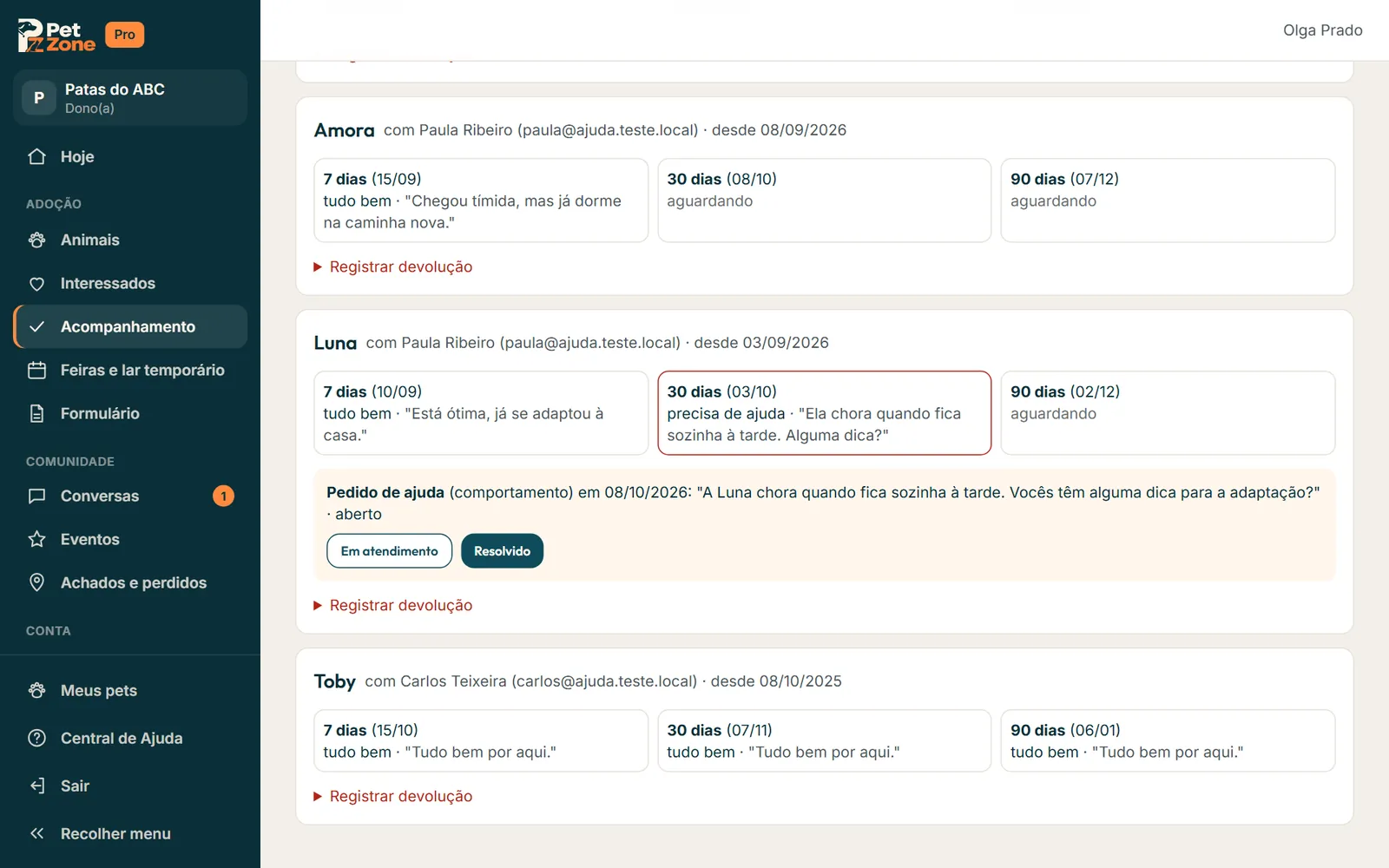Open the Formulário page
Image resolution: width=1389 pixels, height=868 pixels.
pos(130,414)
